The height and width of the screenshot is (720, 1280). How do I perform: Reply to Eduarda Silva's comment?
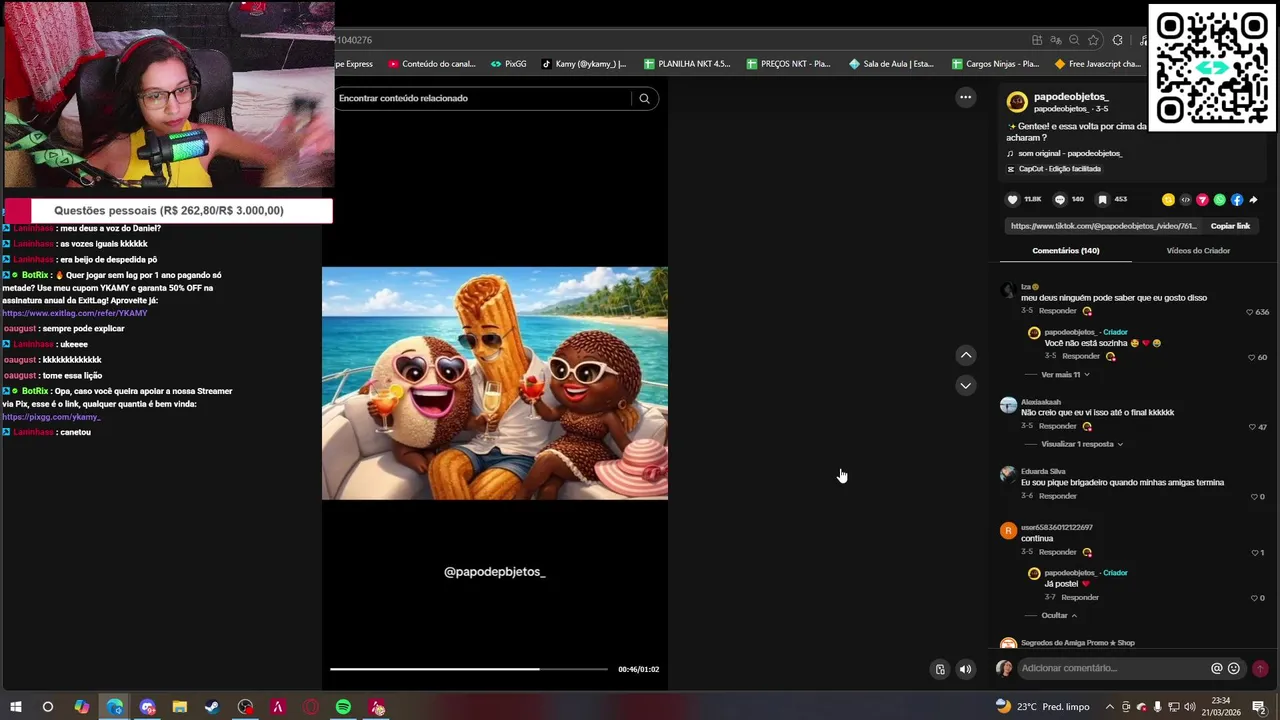pos(1057,496)
